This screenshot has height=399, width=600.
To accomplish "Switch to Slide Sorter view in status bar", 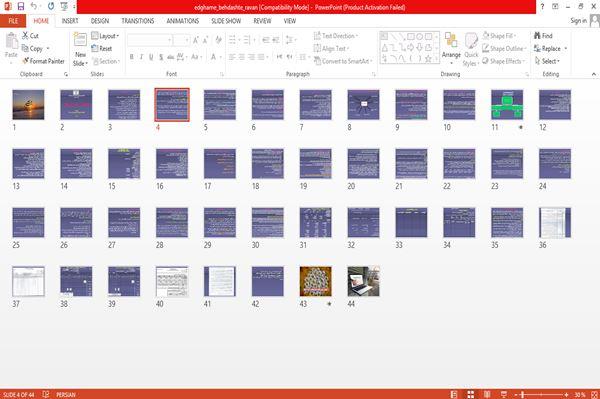I will [471, 394].
